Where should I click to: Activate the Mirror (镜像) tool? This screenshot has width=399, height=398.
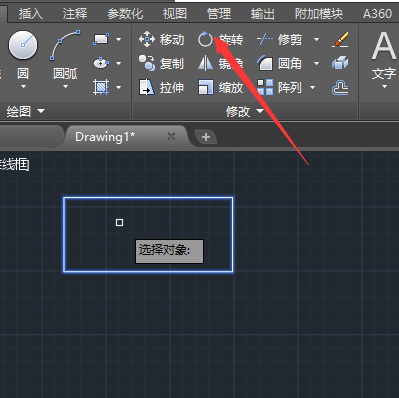220,63
